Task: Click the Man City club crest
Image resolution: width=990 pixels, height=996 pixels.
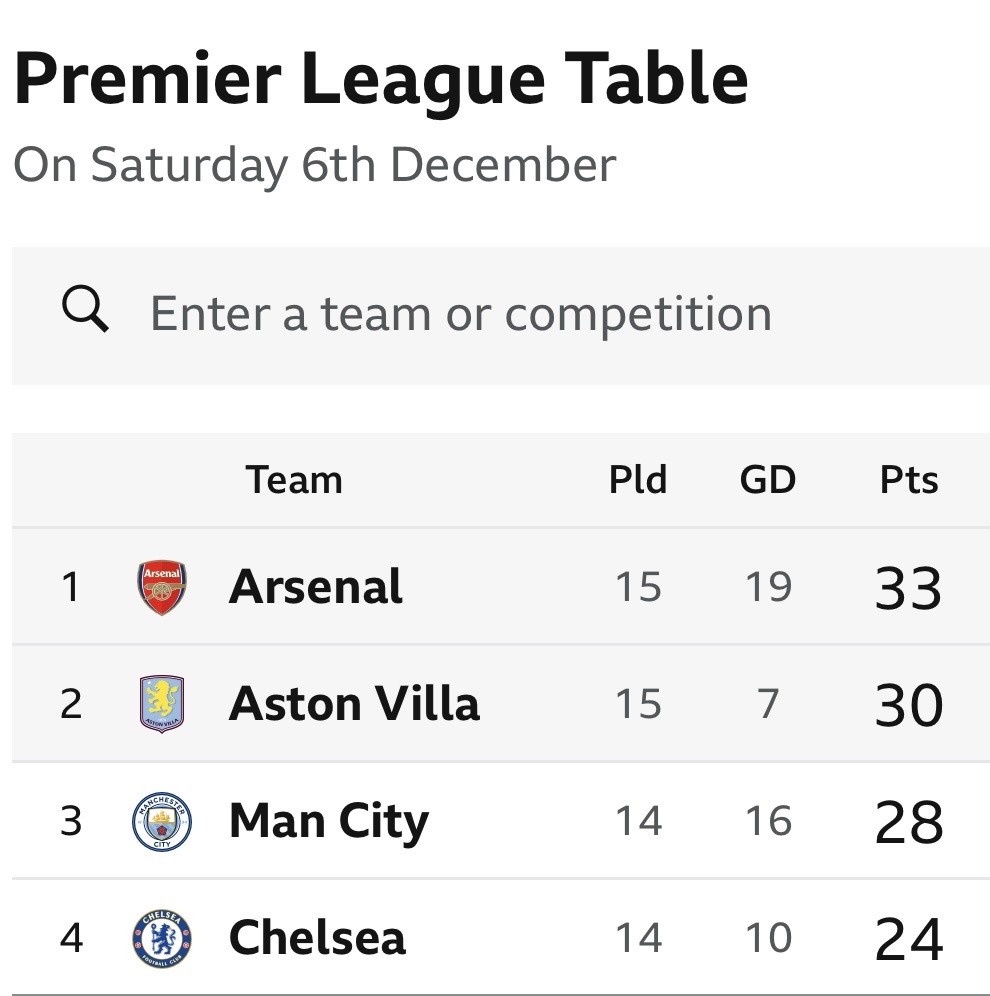Action: pos(162,821)
